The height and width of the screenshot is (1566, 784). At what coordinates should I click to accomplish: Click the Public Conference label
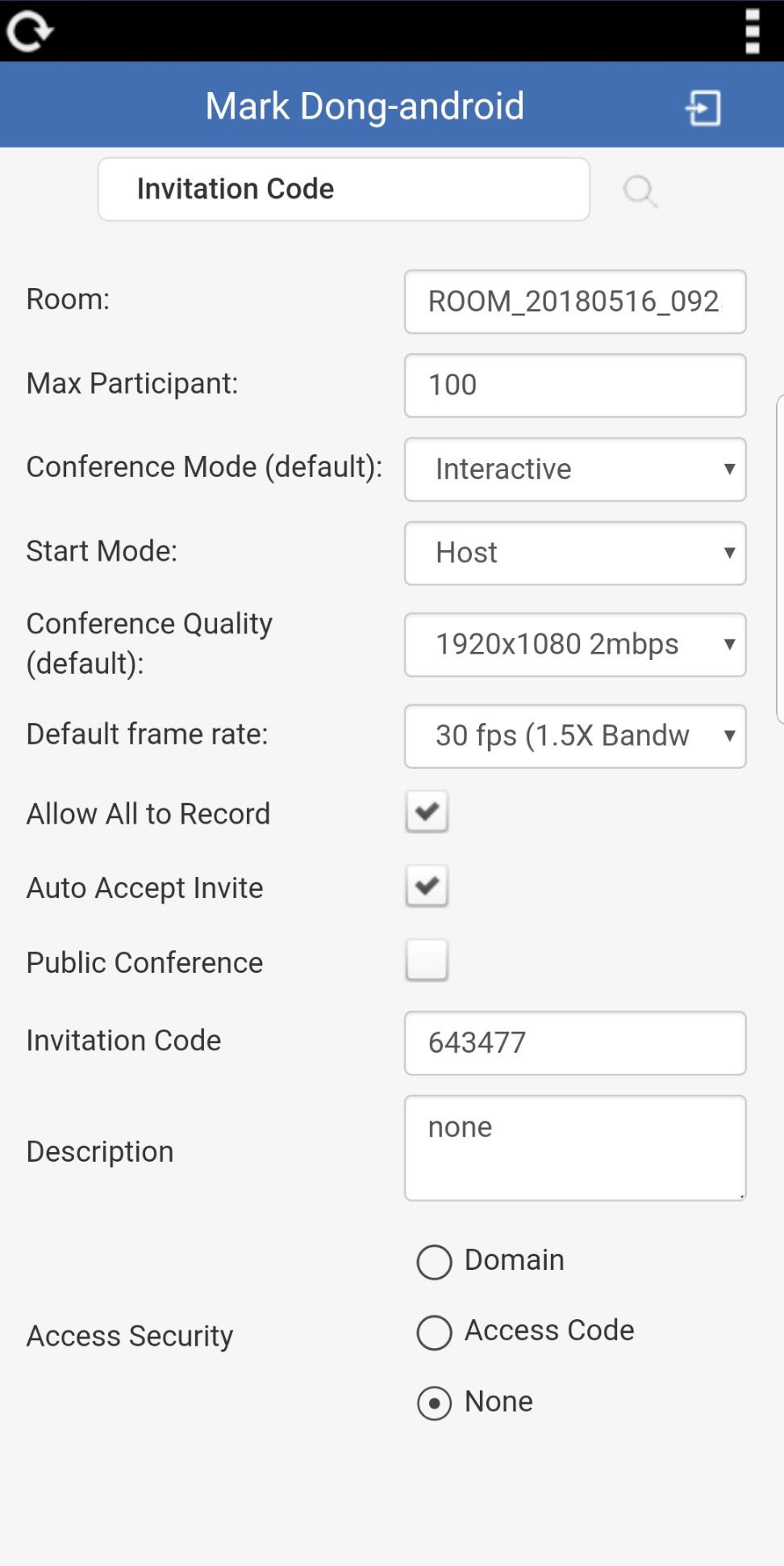[144, 963]
